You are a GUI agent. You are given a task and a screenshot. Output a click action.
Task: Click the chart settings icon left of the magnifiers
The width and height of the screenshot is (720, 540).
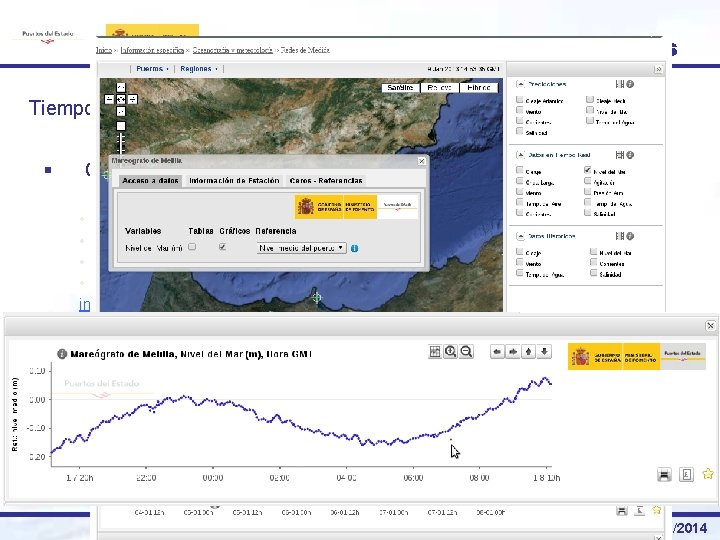click(434, 352)
